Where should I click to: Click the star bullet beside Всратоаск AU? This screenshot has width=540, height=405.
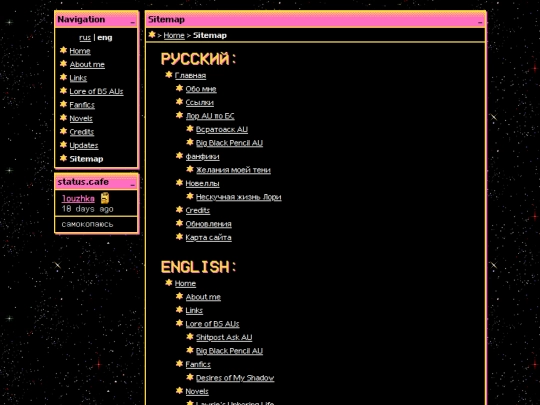(190, 128)
